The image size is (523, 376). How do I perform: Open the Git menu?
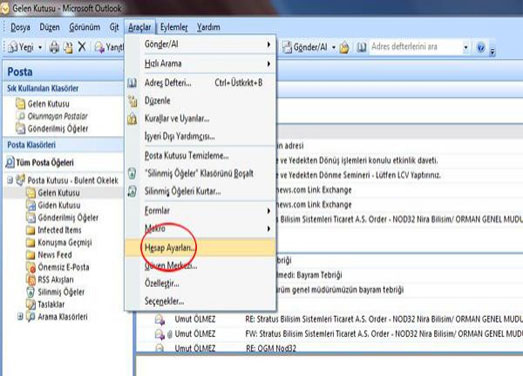coord(114,27)
